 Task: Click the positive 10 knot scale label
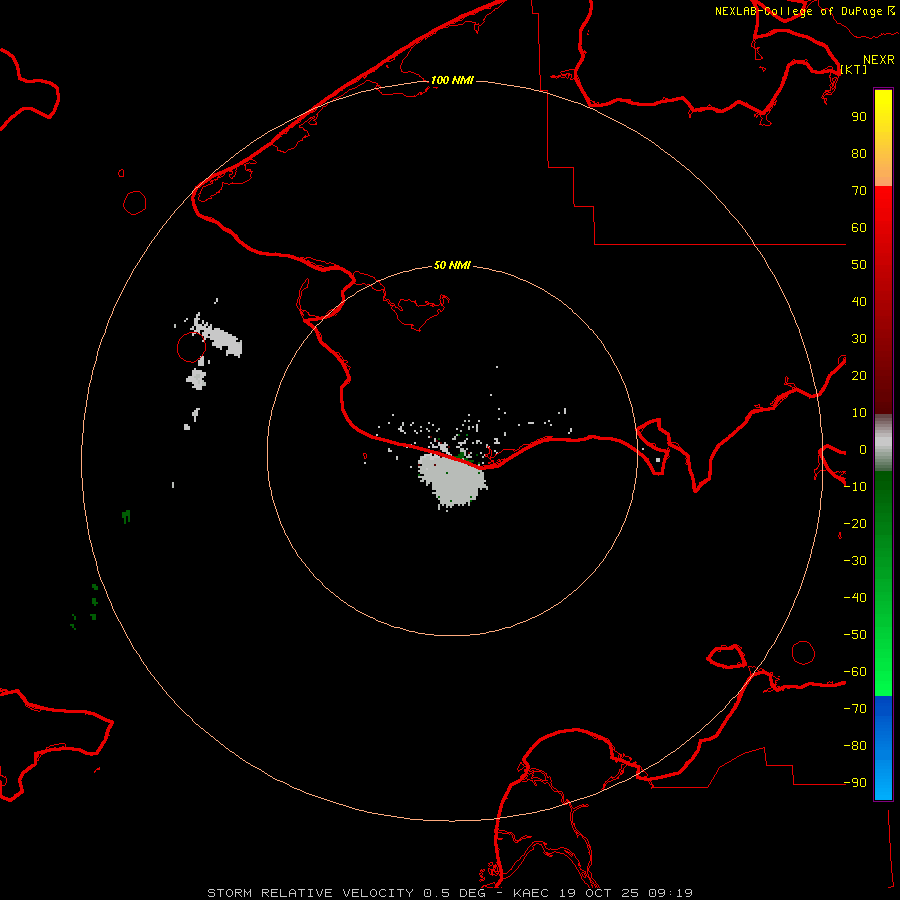click(x=859, y=413)
